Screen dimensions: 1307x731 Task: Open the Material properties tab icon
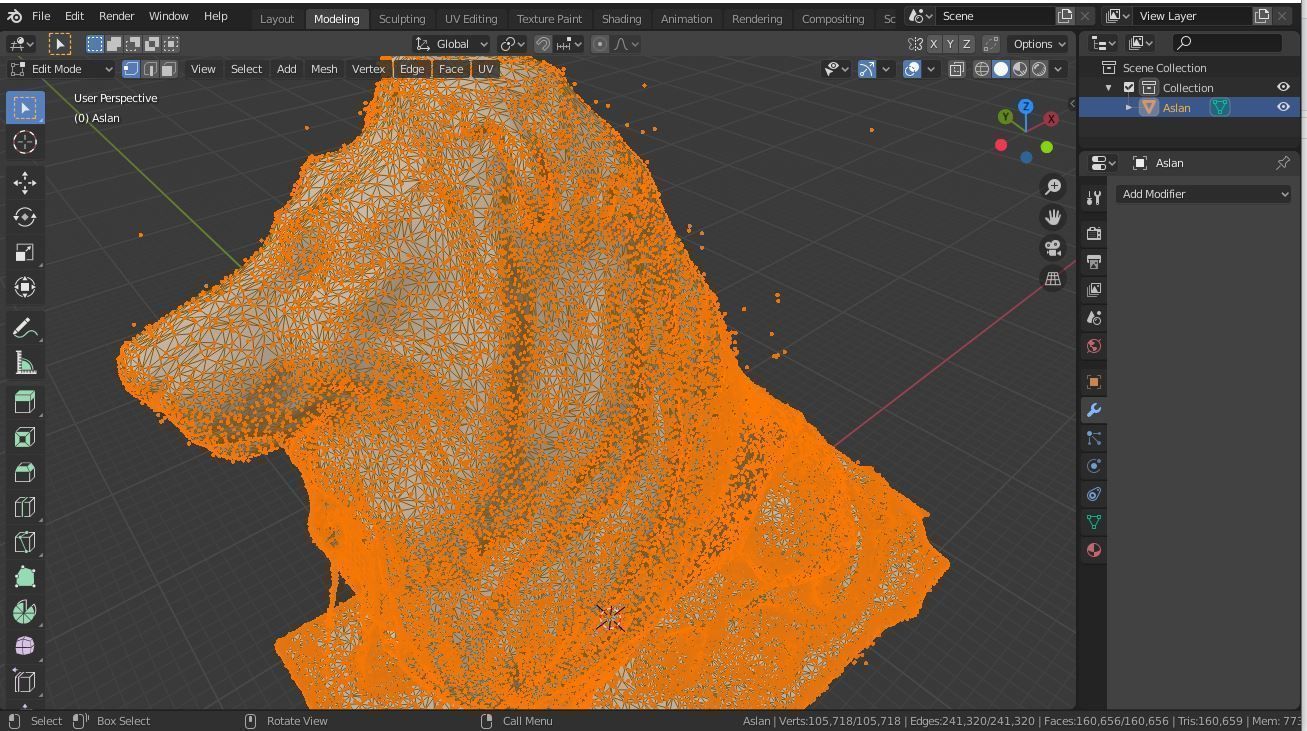point(1094,550)
